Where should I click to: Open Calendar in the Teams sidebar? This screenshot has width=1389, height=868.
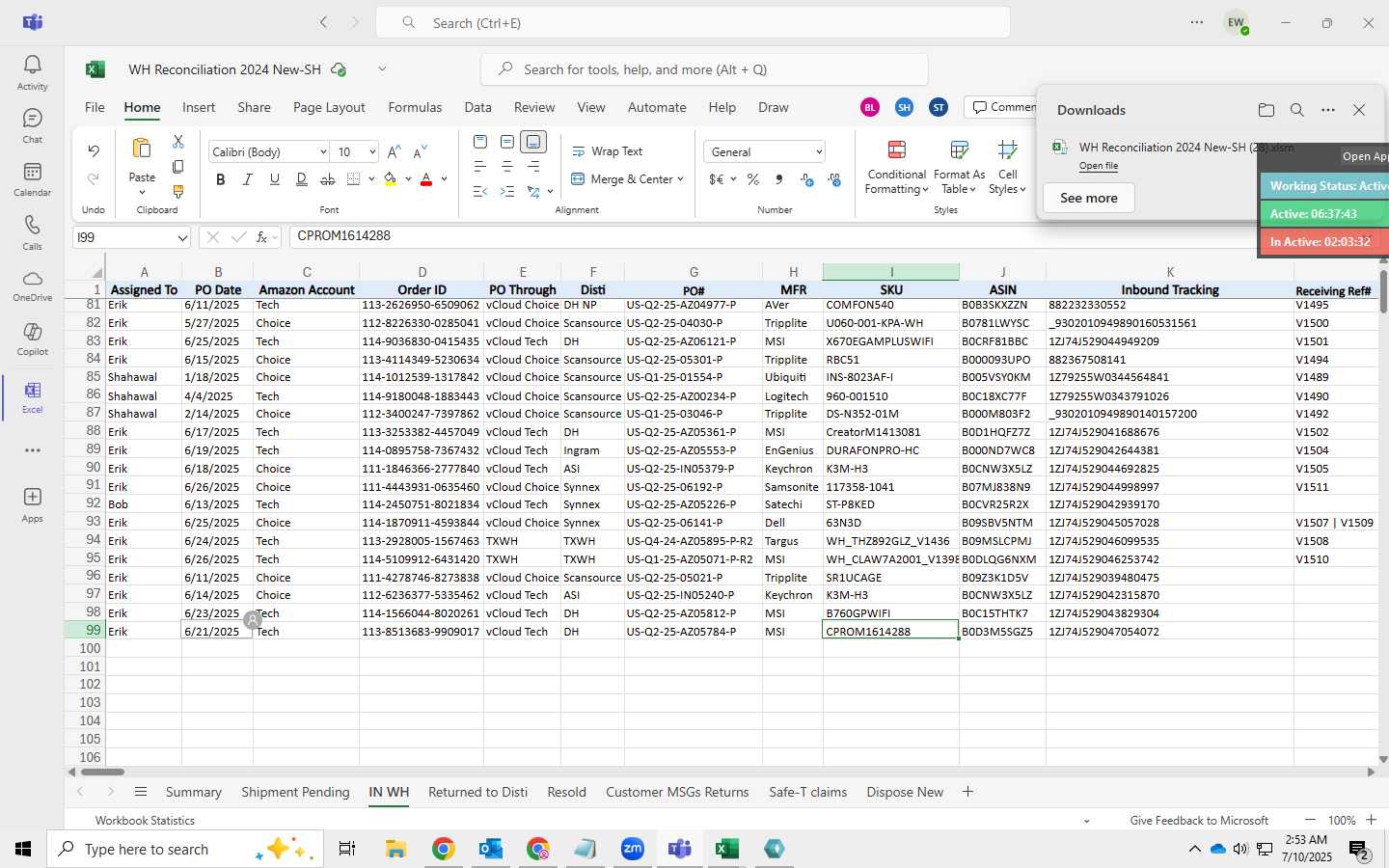pyautogui.click(x=32, y=178)
